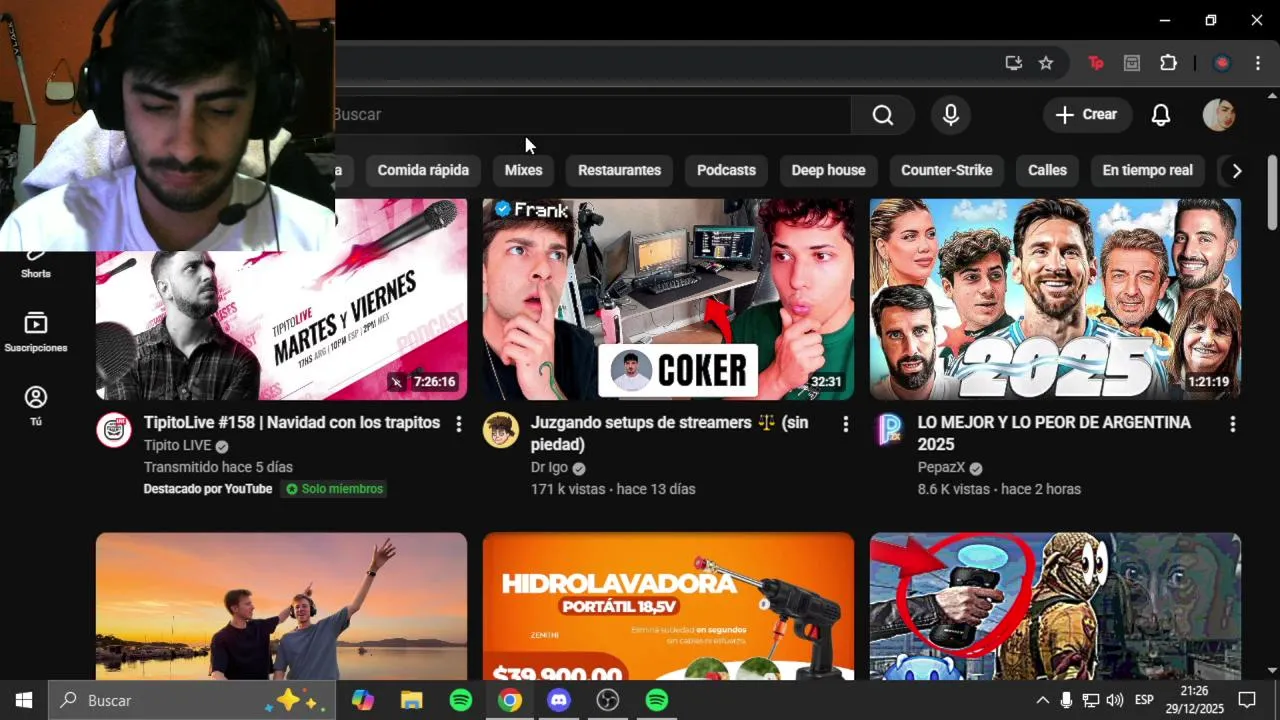
Task: Open the Chrome extensions puzzle icon
Action: click(1168, 63)
